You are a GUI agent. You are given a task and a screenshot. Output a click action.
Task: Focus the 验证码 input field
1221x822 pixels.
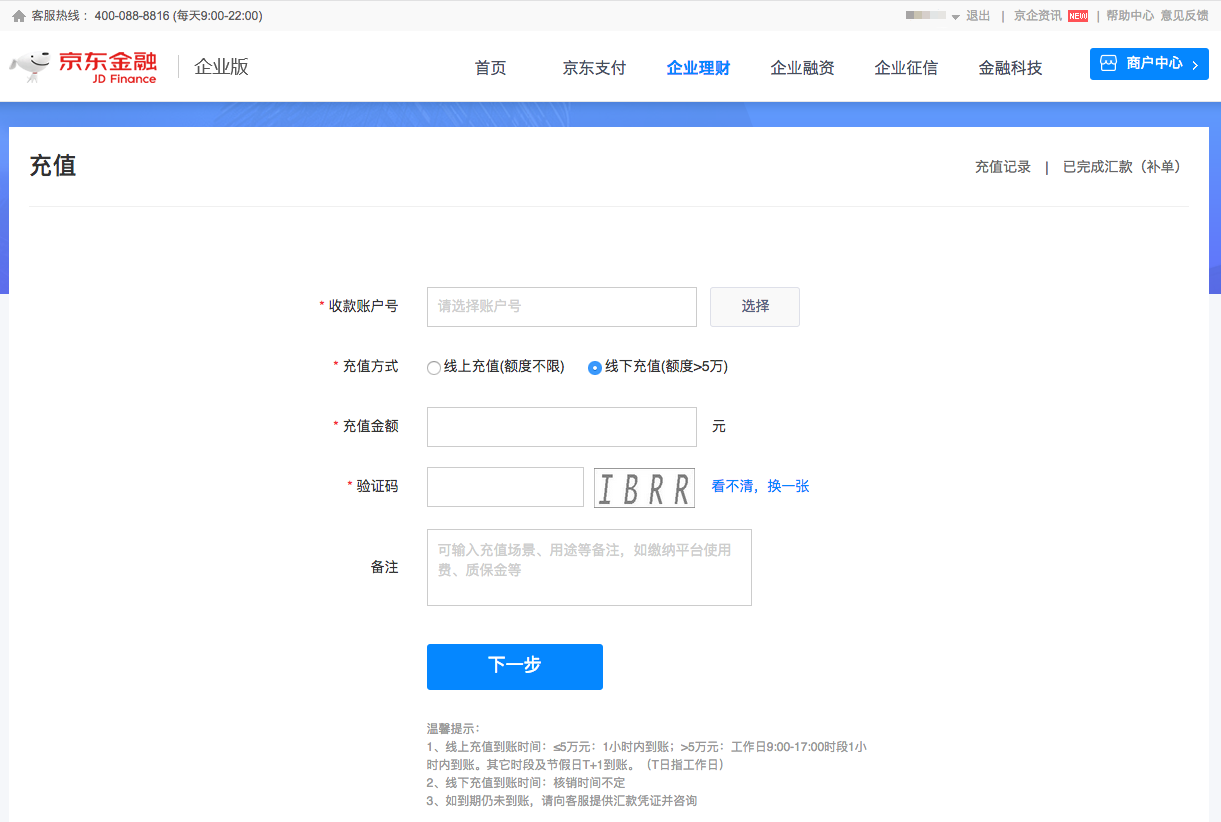[x=505, y=487]
